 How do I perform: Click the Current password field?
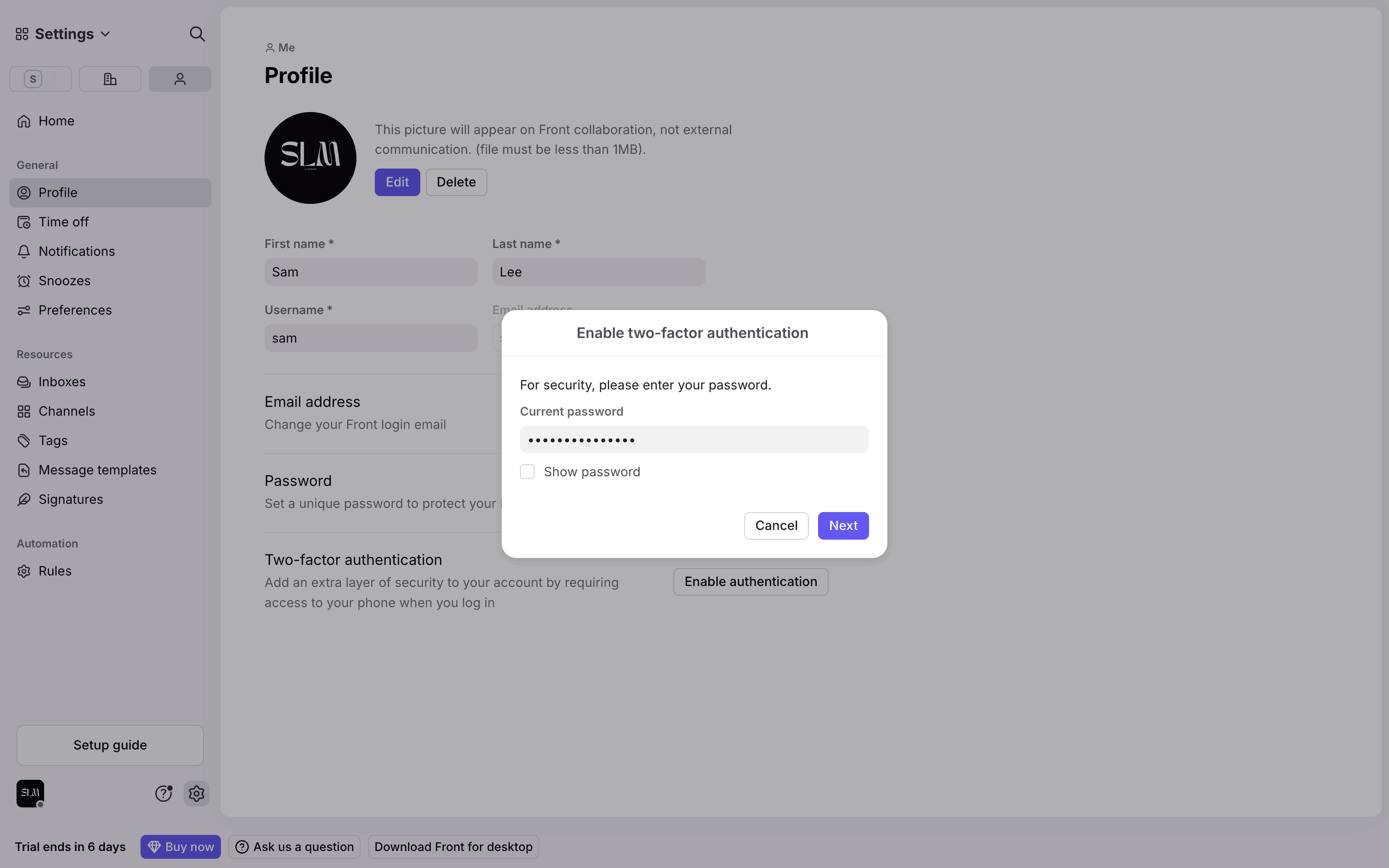pyautogui.click(x=694, y=440)
